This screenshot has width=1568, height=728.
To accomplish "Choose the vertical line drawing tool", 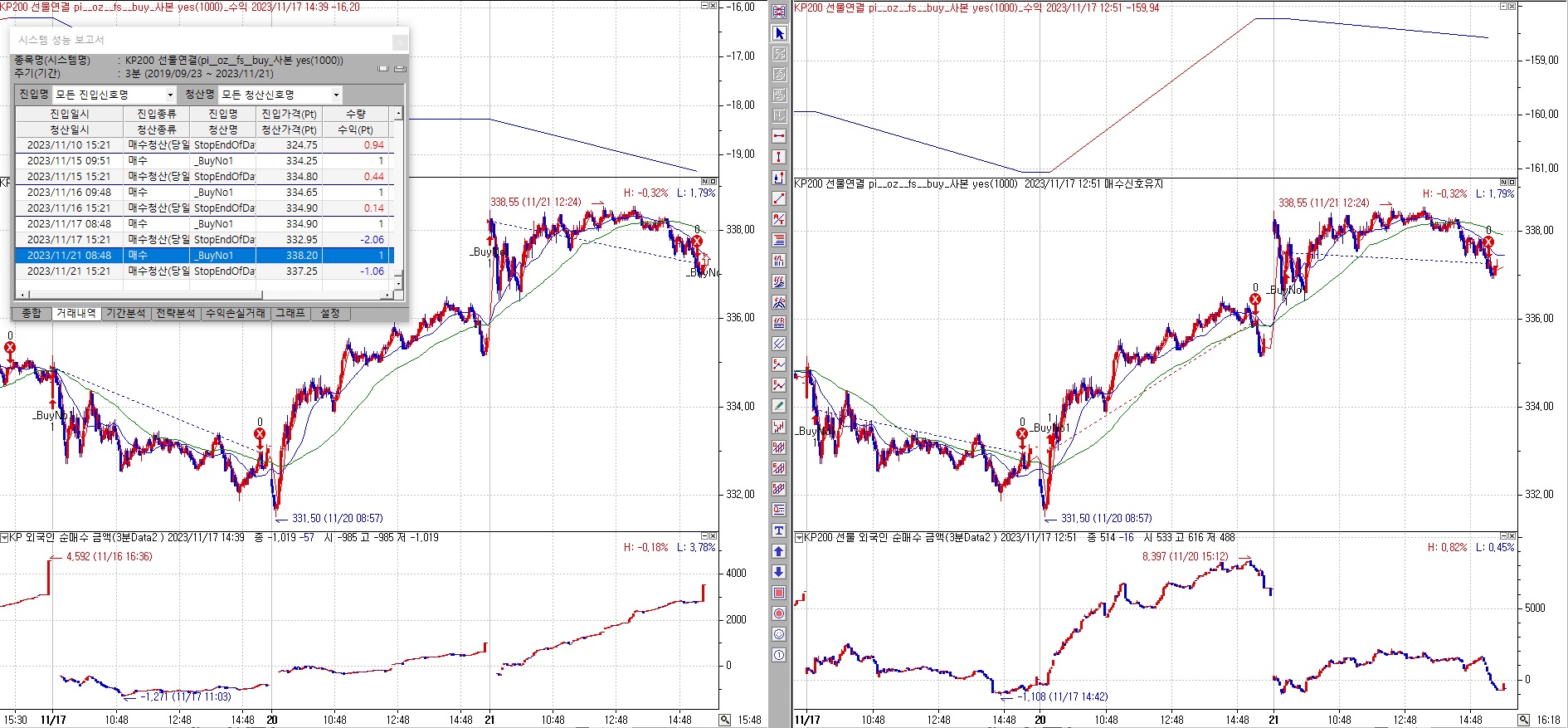I will pos(779,157).
